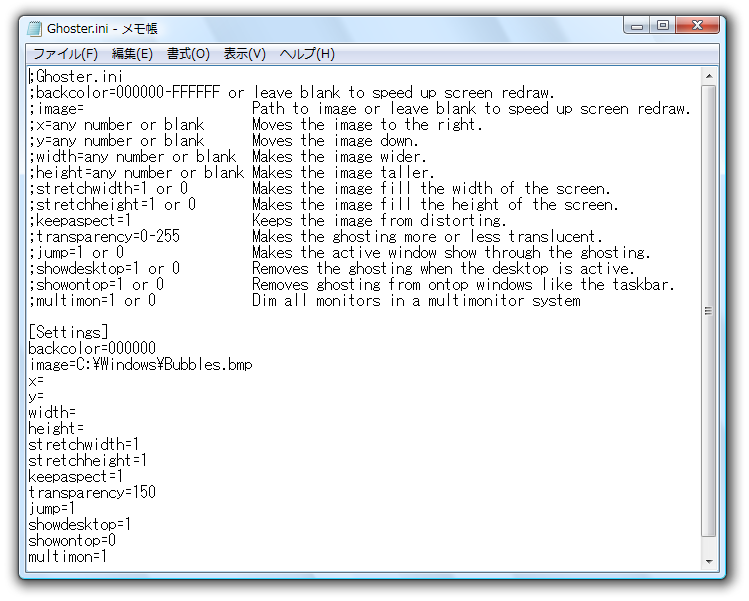This screenshot has width=749, height=601.
Task: Place cursor after 'height=' setting
Action: click(84, 429)
